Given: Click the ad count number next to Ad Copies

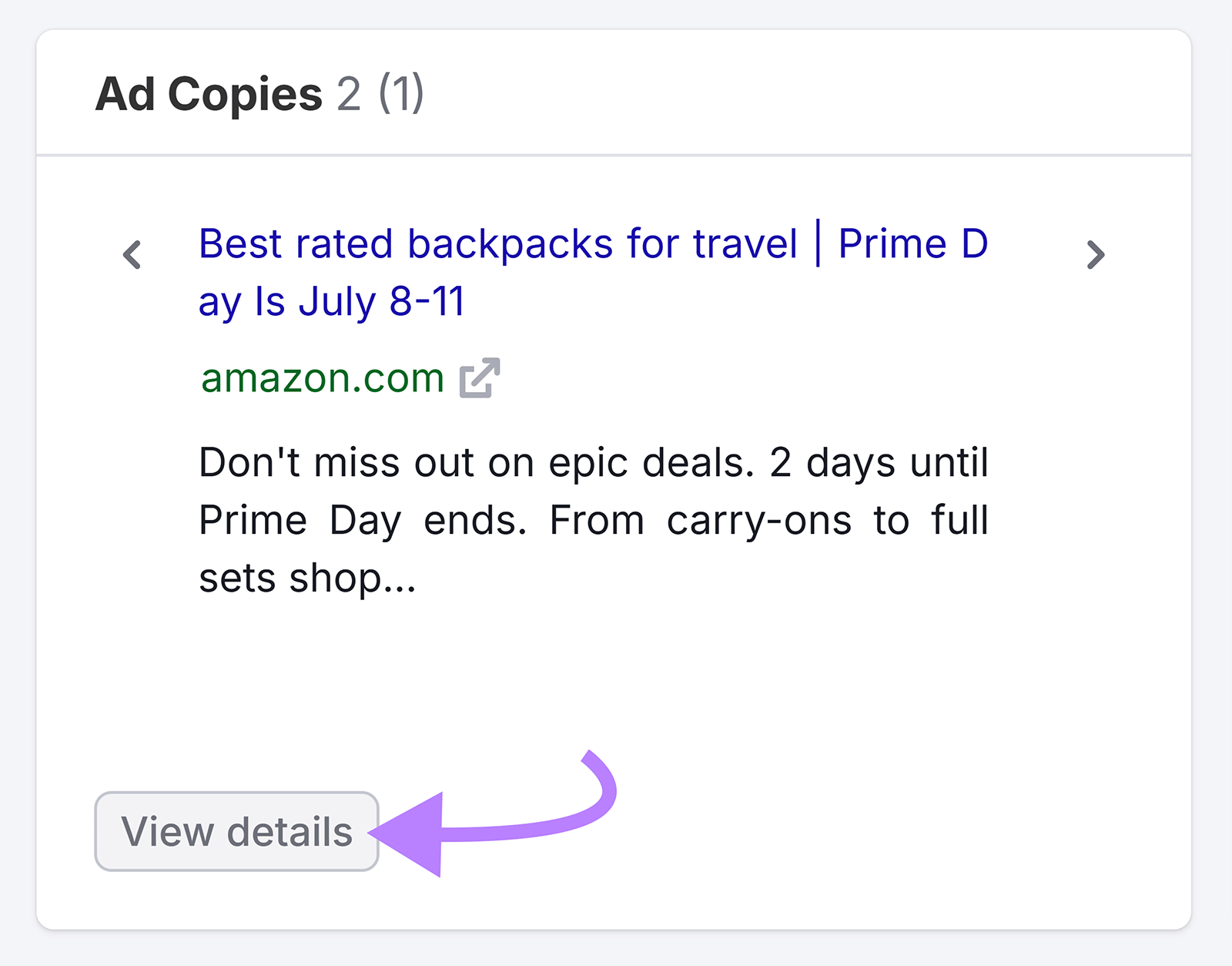Looking at the screenshot, I should tap(348, 93).
